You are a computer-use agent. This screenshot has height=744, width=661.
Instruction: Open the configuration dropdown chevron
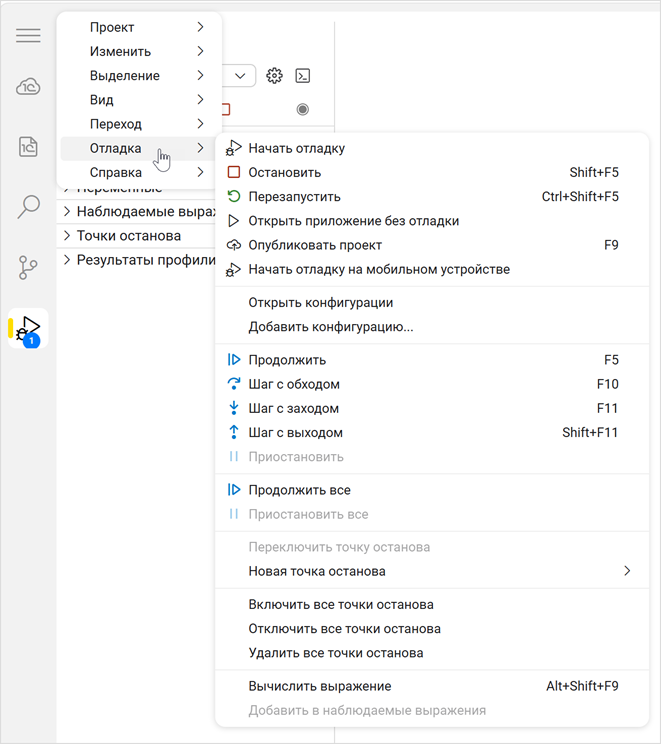tap(240, 76)
